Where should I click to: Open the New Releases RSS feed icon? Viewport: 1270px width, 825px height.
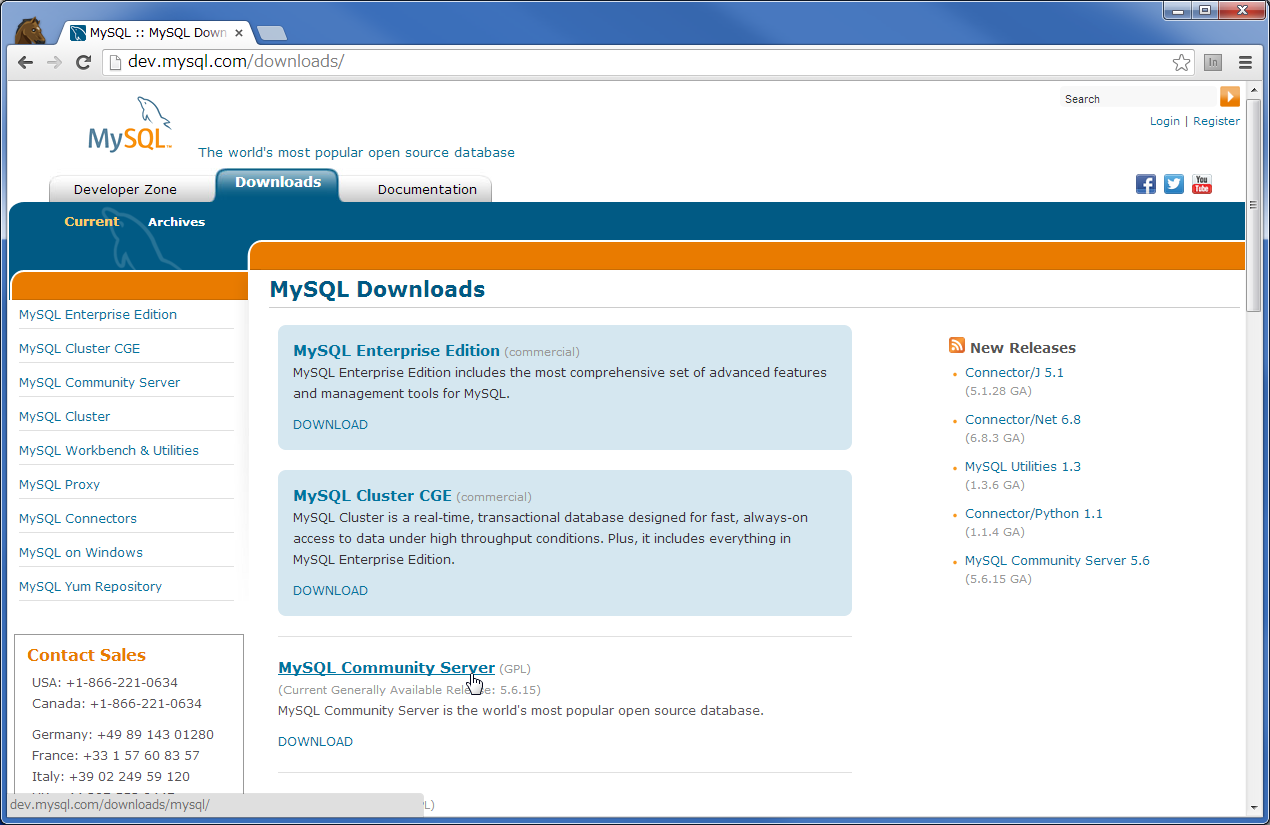pos(957,346)
